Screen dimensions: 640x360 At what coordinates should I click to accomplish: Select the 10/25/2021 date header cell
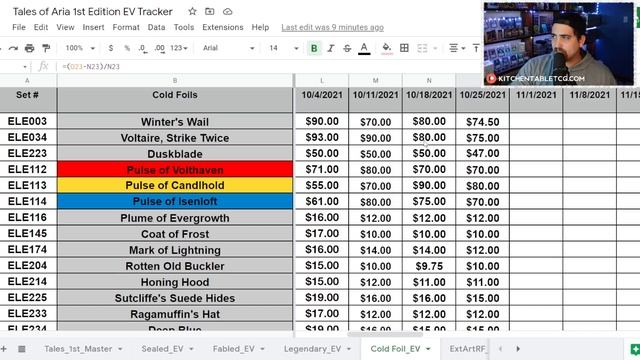click(x=482, y=99)
